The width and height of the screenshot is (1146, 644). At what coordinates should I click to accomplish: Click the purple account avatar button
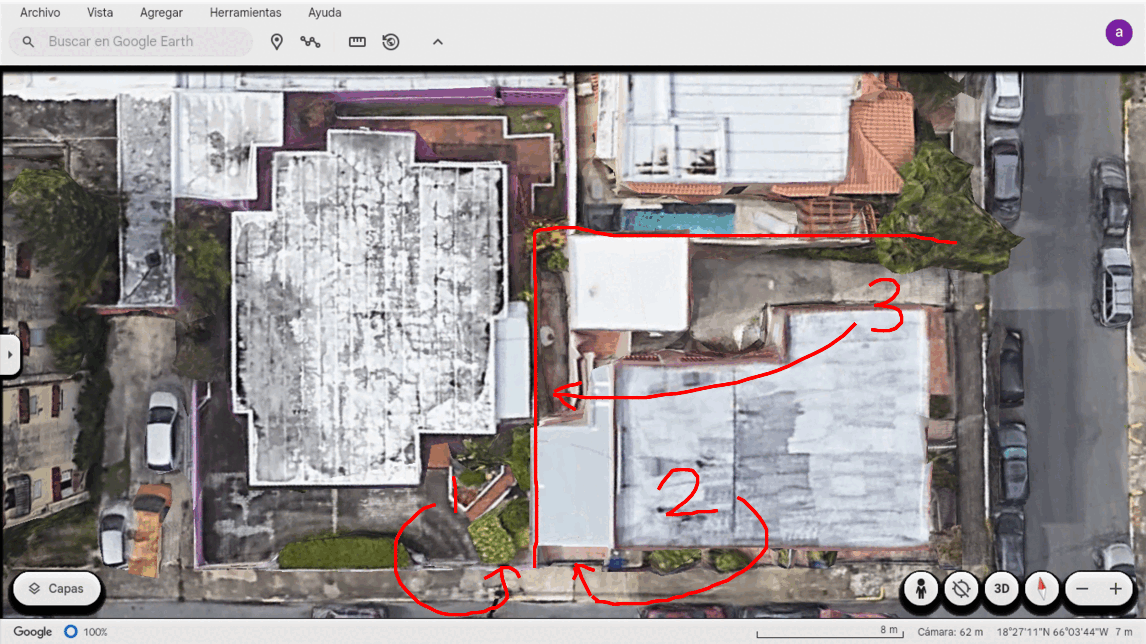pos(1119,32)
